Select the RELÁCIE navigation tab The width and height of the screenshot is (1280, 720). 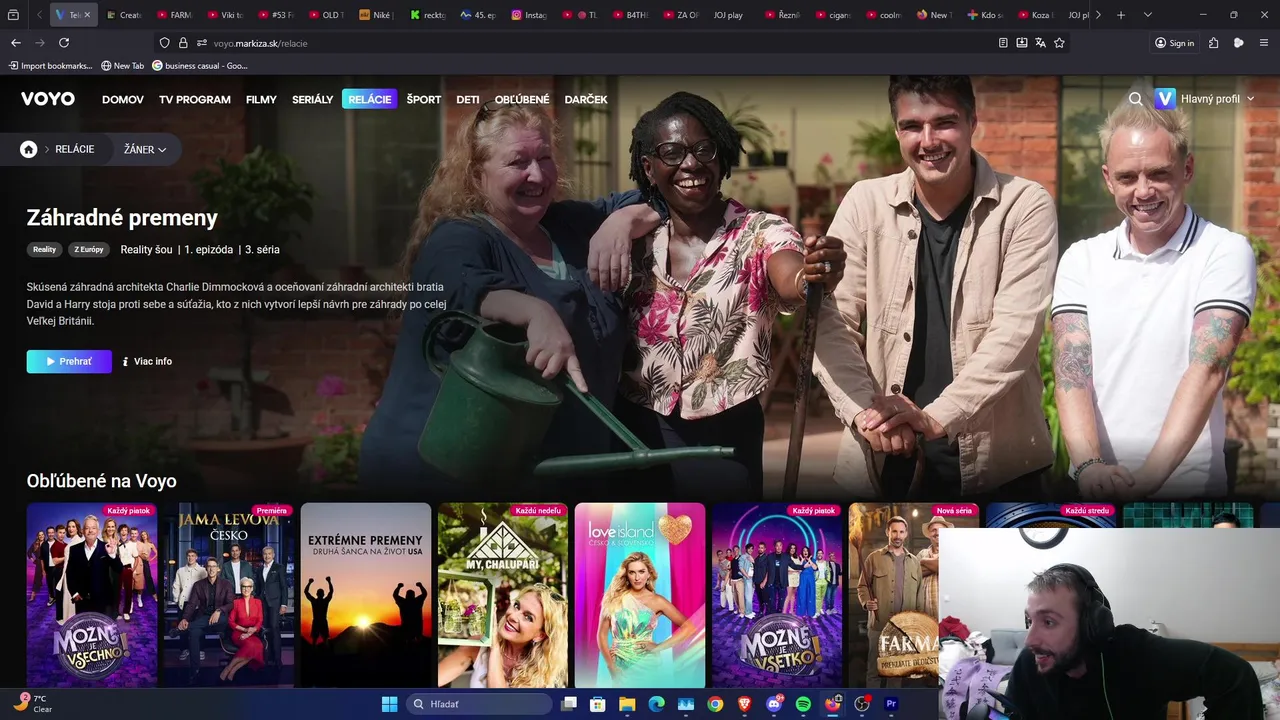point(370,99)
